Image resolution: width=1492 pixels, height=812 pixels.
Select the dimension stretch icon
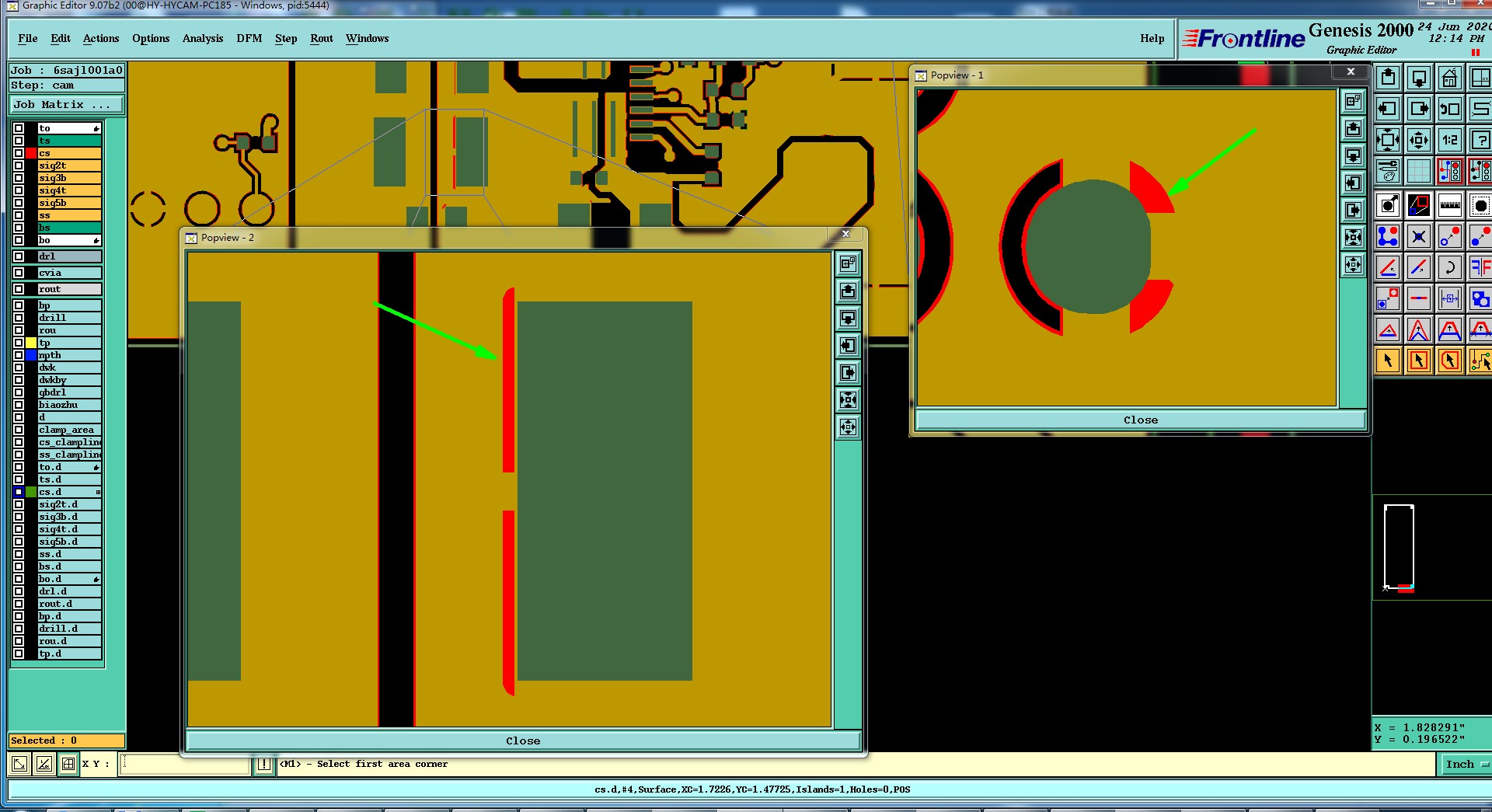tap(1450, 298)
